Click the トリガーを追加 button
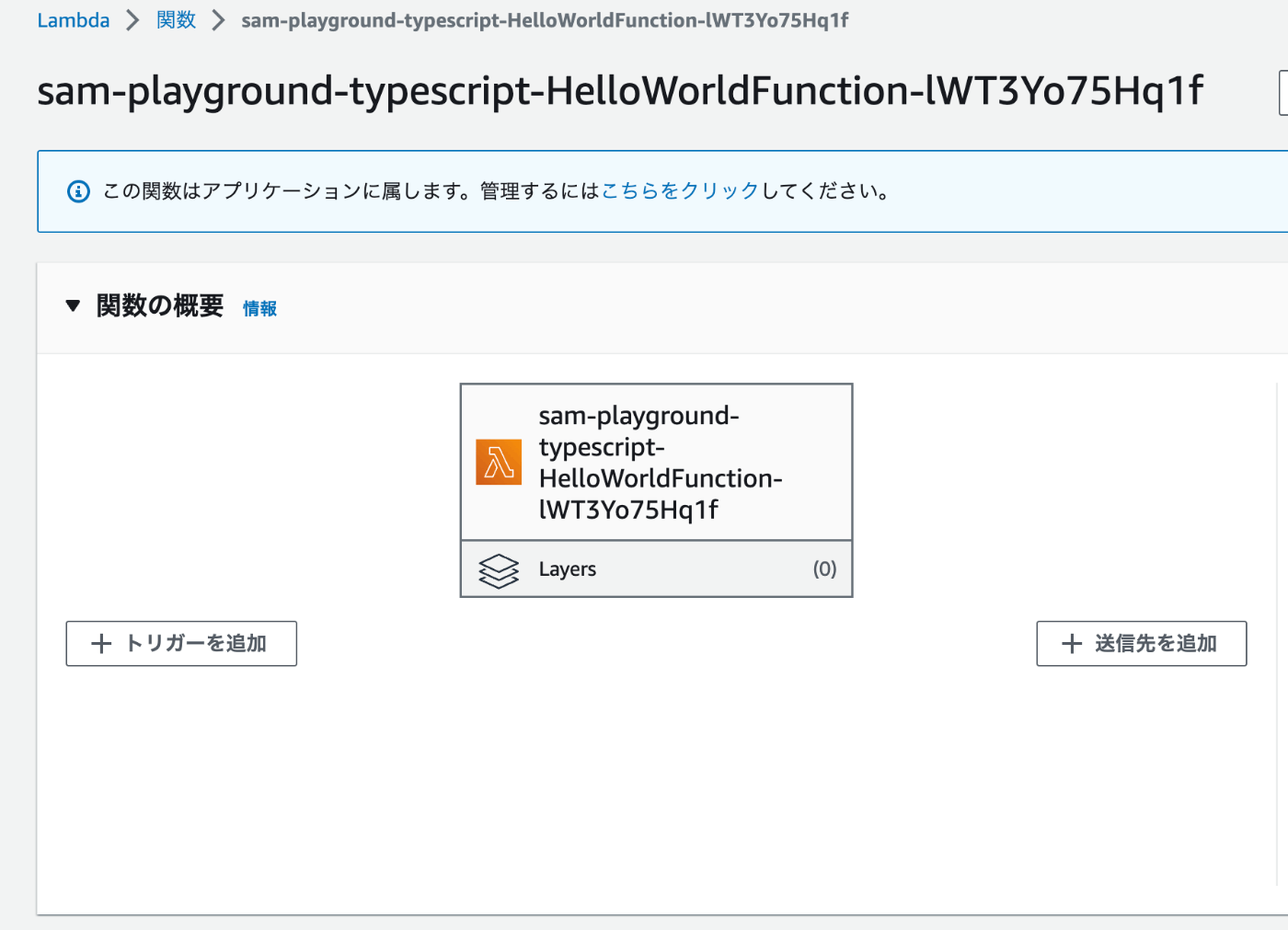This screenshot has width=1288, height=930. [x=181, y=644]
